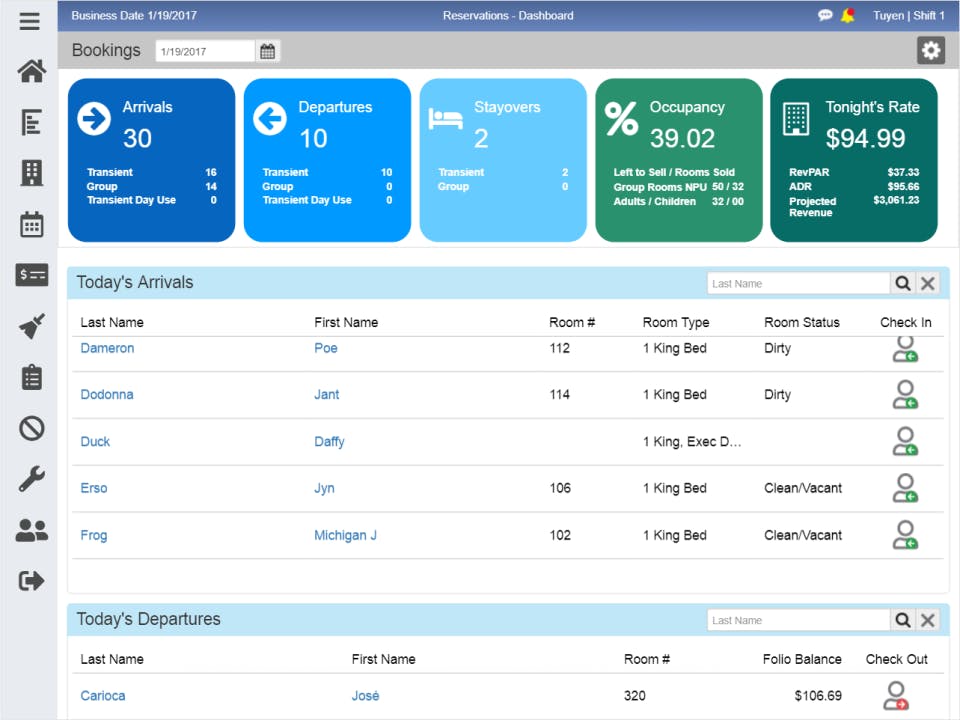Check out guest José Carioca
The width and height of the screenshot is (960, 720).
897,695
